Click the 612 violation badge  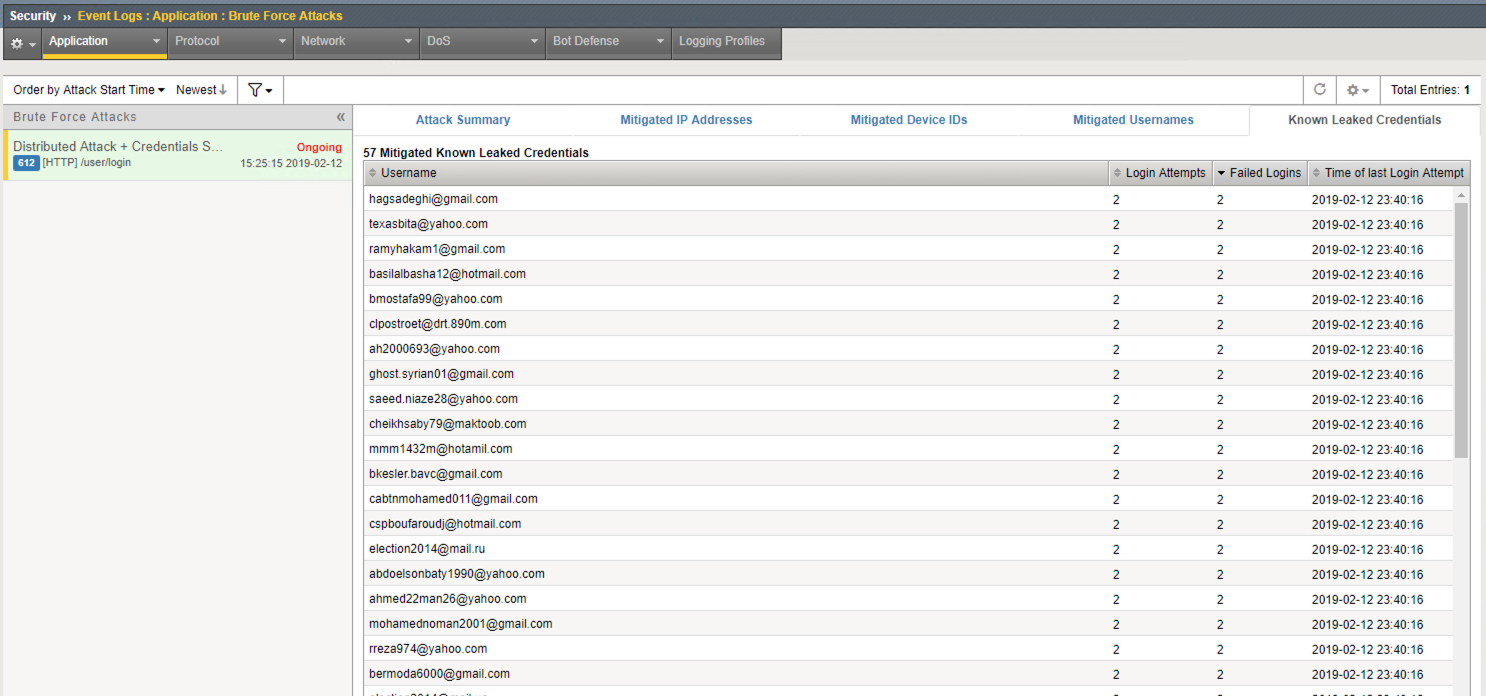(x=26, y=163)
